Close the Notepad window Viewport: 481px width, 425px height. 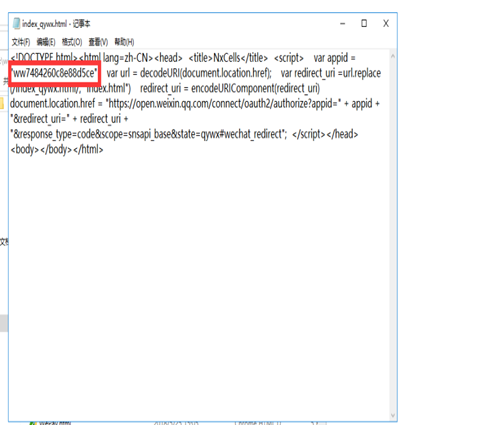tap(386, 24)
